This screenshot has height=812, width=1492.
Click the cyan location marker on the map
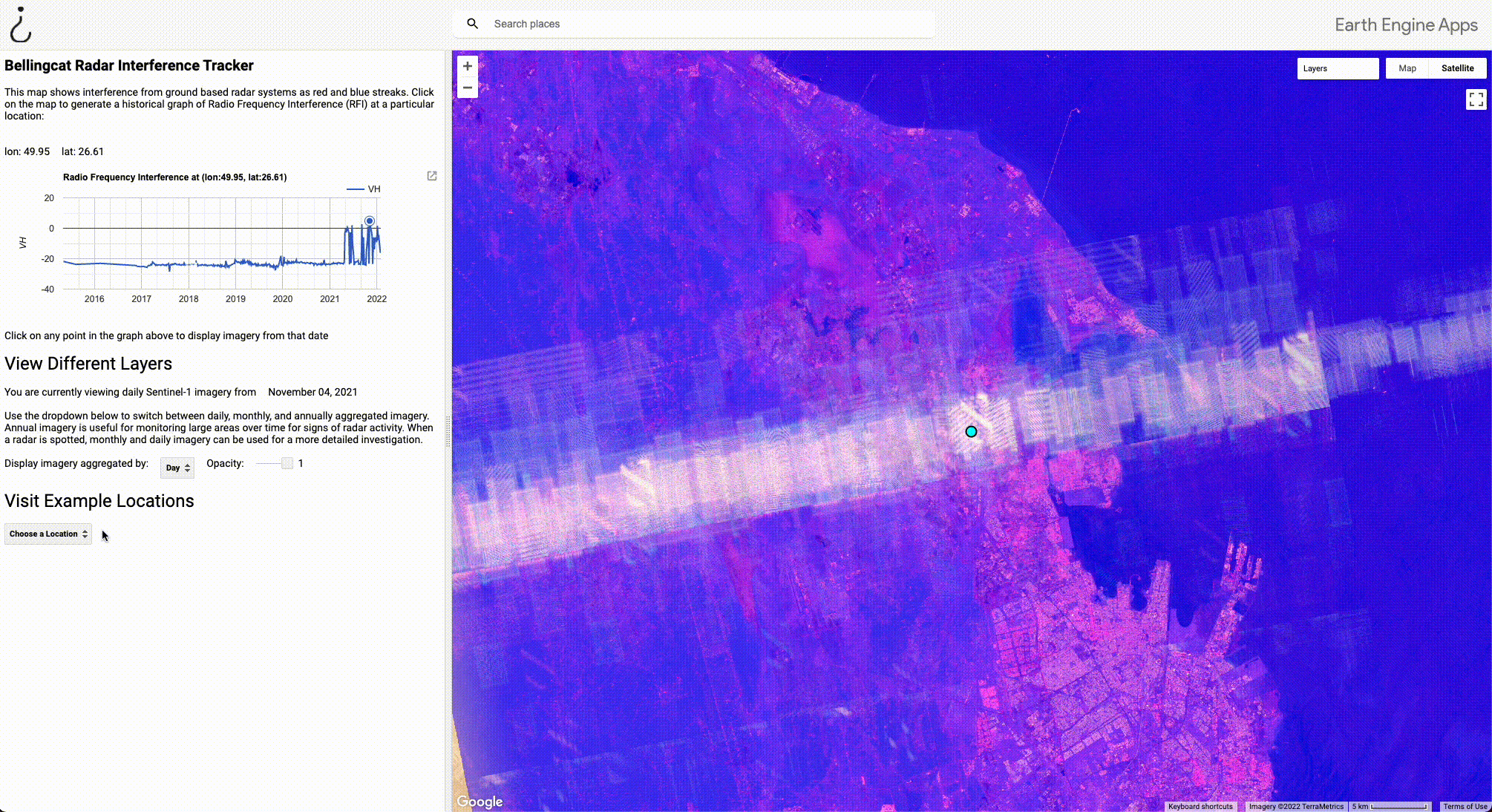click(971, 431)
